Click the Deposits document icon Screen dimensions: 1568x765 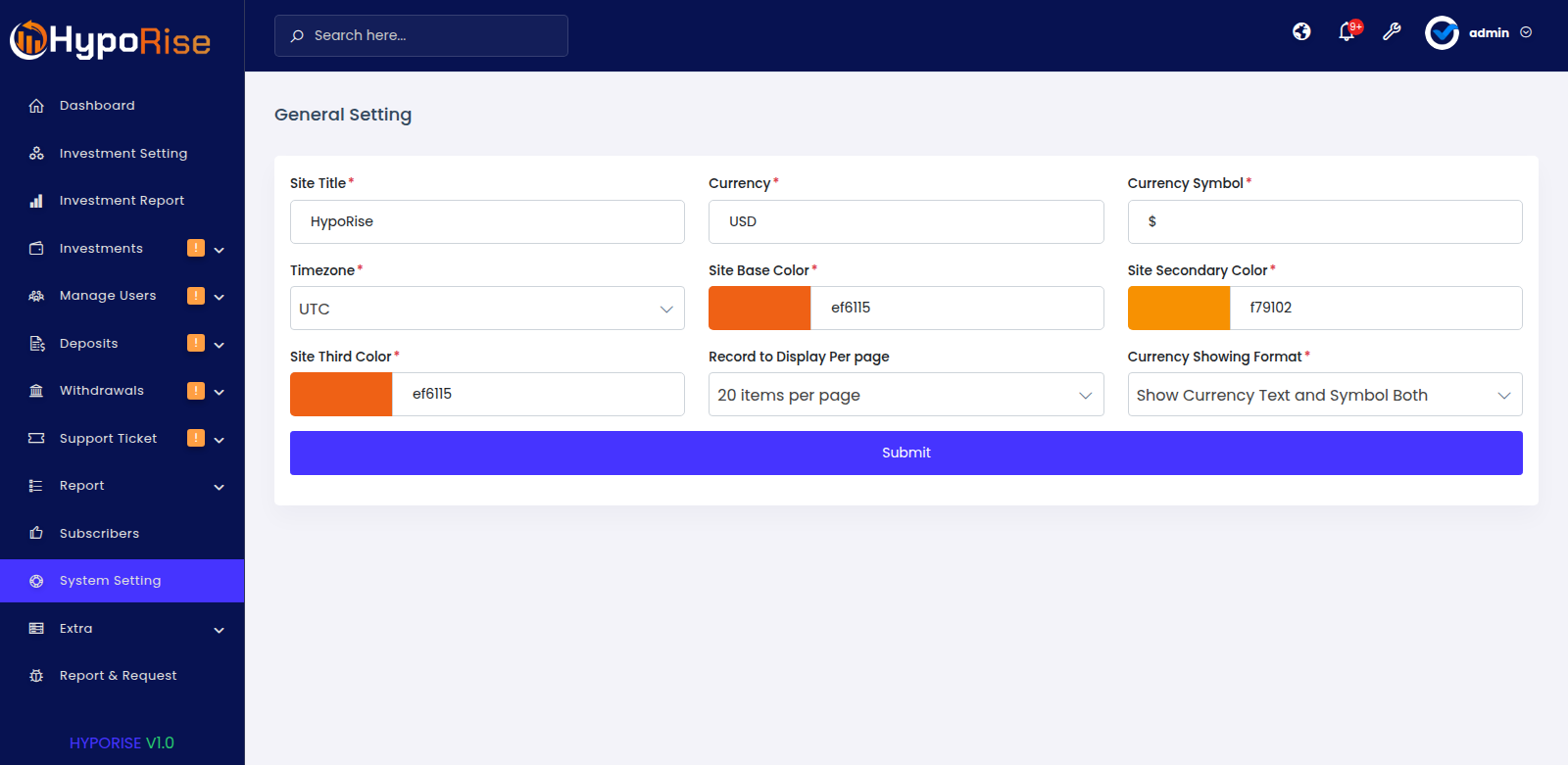coord(36,344)
